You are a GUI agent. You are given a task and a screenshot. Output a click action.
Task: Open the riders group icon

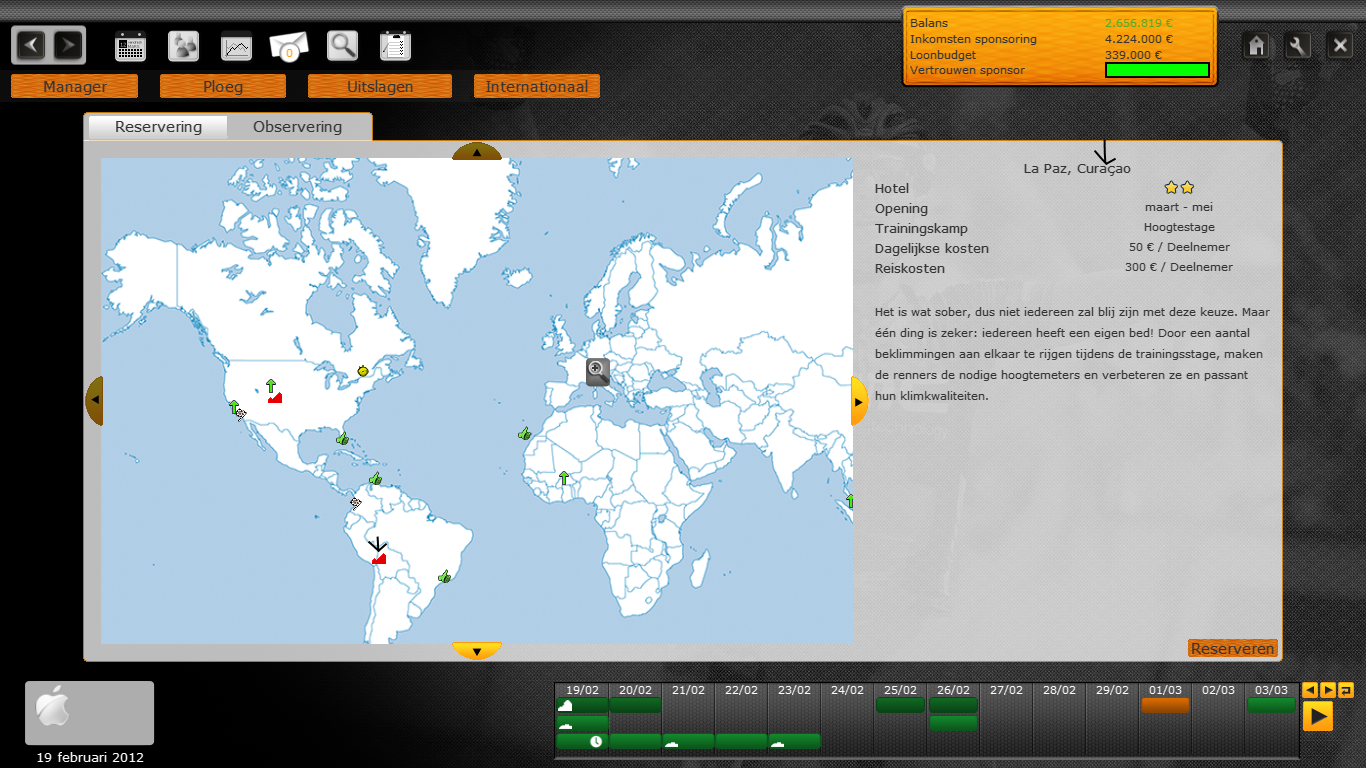pos(183,46)
